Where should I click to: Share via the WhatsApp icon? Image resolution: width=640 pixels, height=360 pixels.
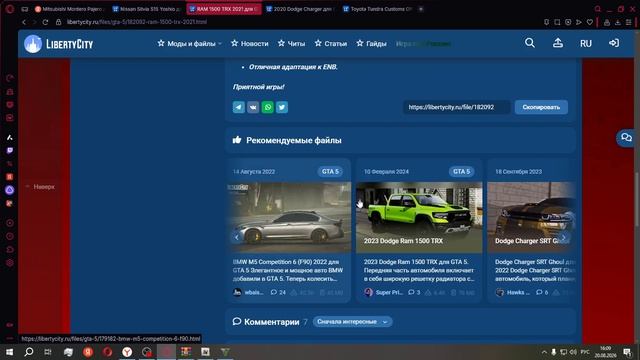[x=268, y=107]
